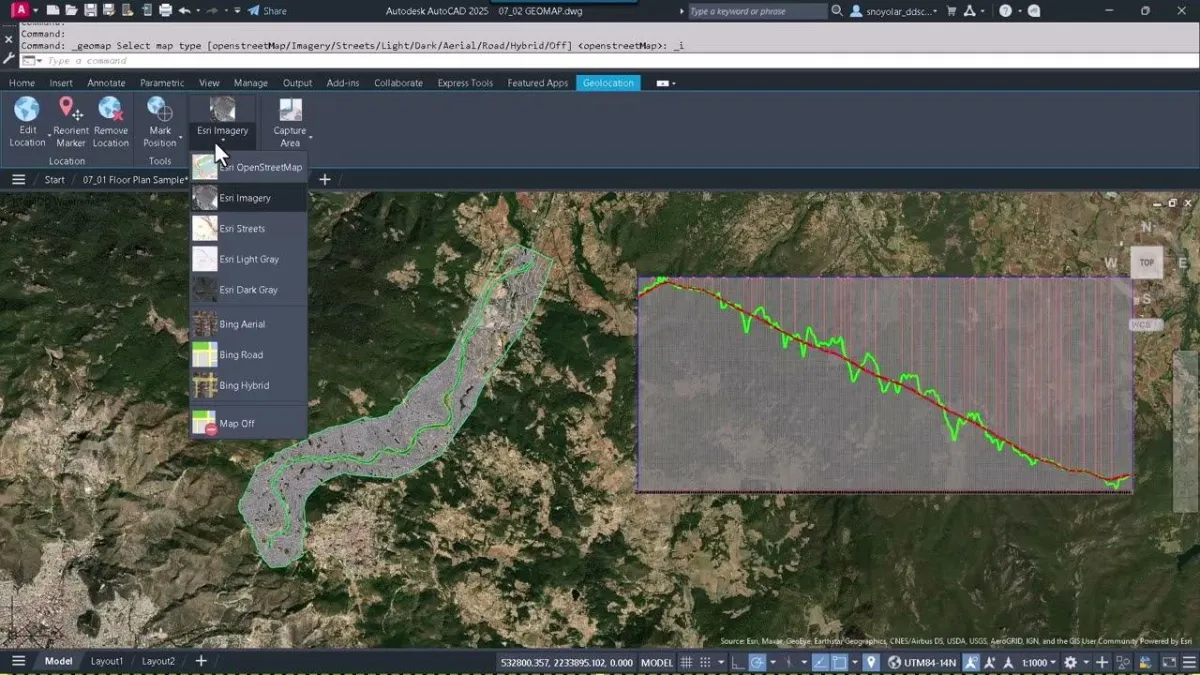Open the Featured Apps ribbon tab

[537, 83]
